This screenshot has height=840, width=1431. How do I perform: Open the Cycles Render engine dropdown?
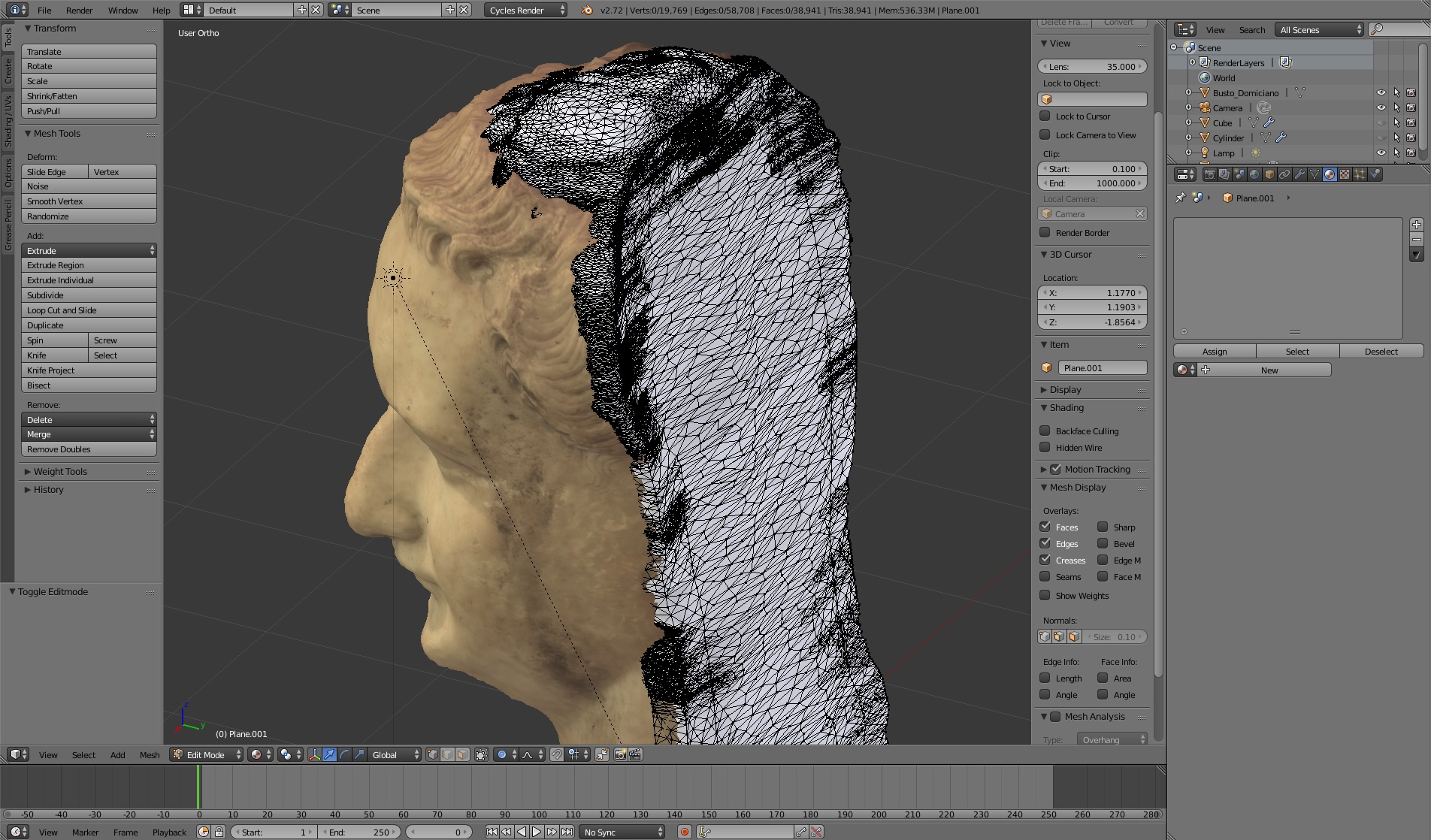(525, 10)
